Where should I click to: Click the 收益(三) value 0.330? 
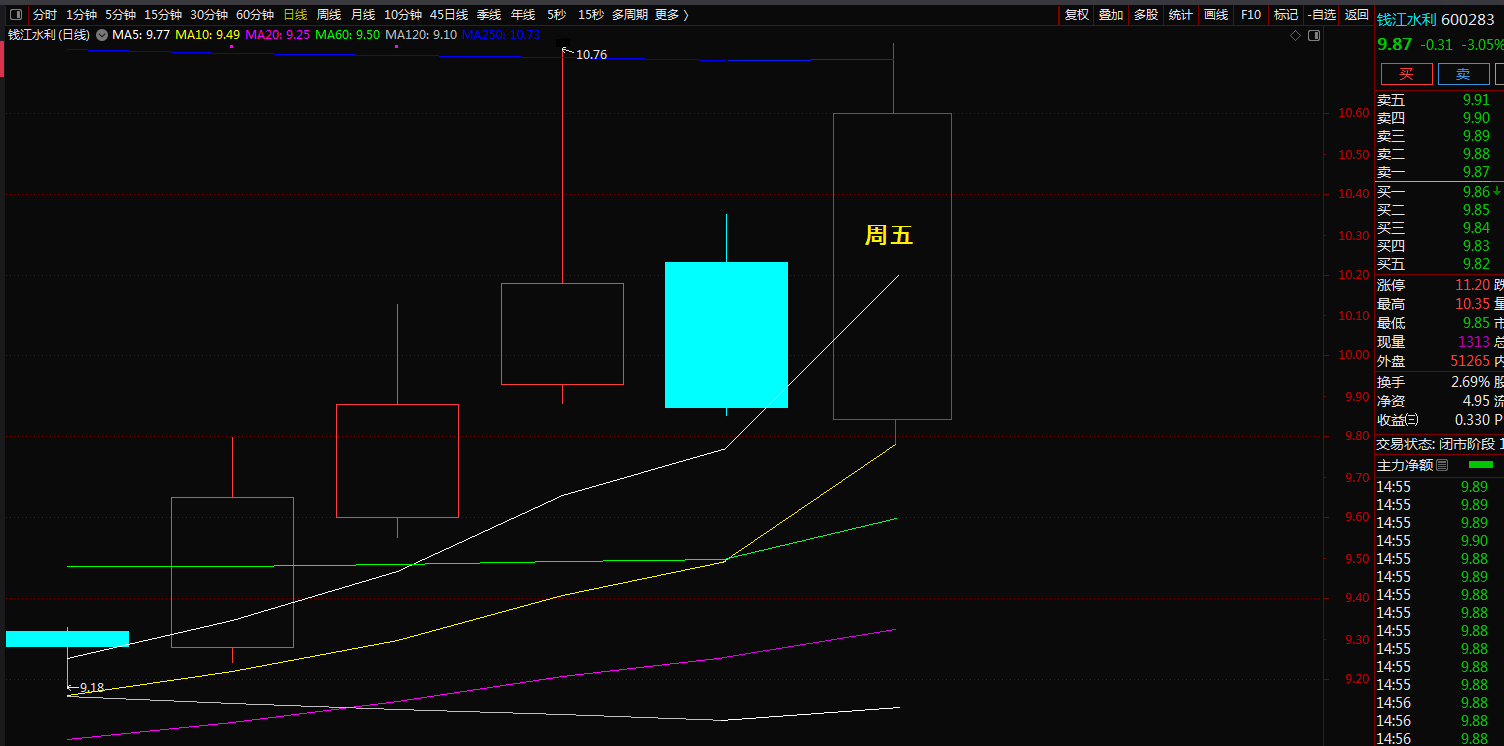(x=1472, y=420)
